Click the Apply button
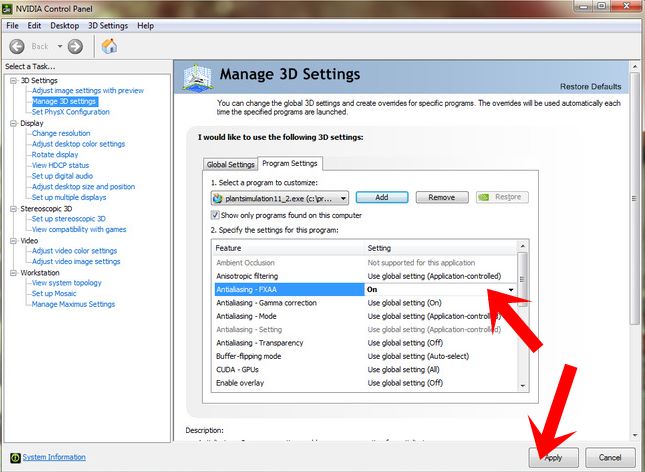Viewport: 645px width, 472px height. click(553, 458)
